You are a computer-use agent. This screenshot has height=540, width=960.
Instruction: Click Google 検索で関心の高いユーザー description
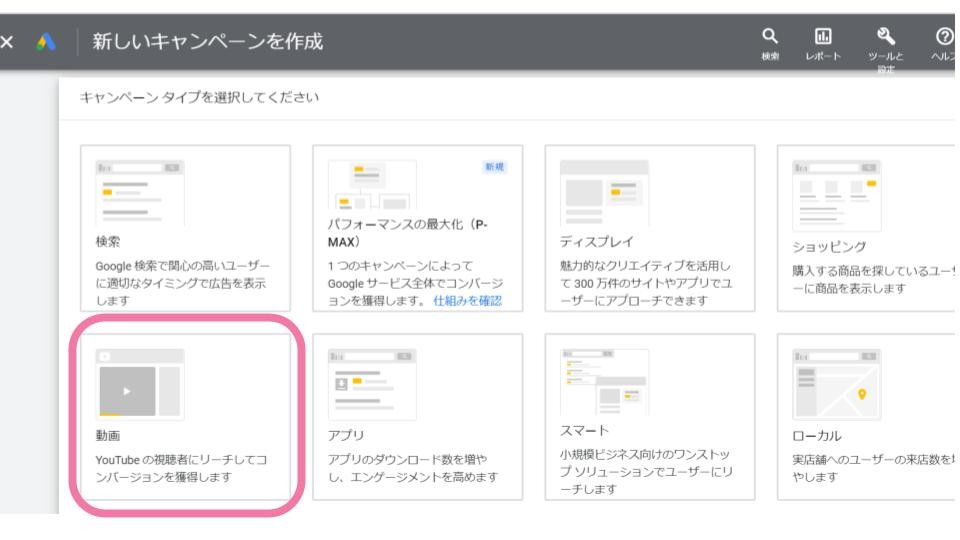click(x=182, y=283)
